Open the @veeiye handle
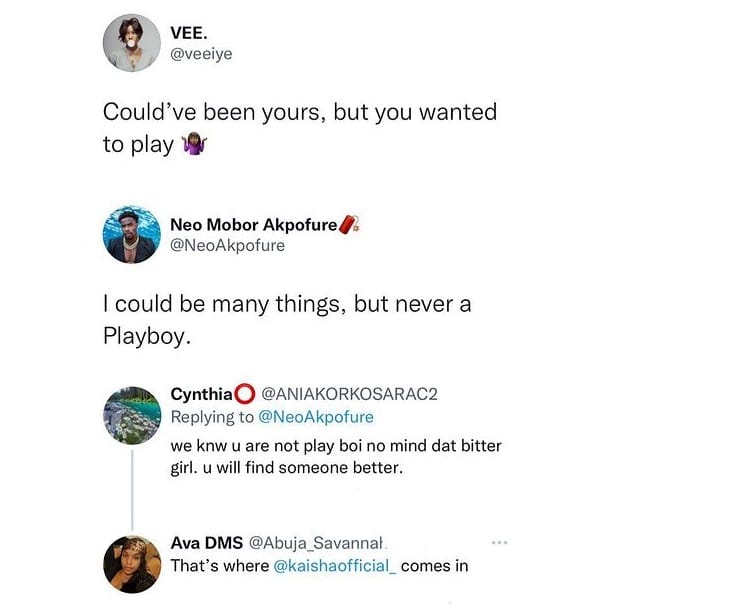 201,54
